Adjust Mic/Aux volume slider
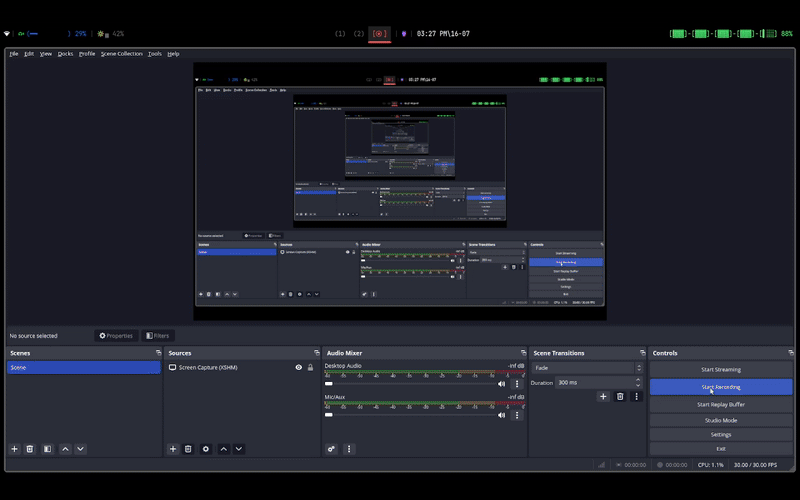This screenshot has width=800, height=500. pos(410,415)
